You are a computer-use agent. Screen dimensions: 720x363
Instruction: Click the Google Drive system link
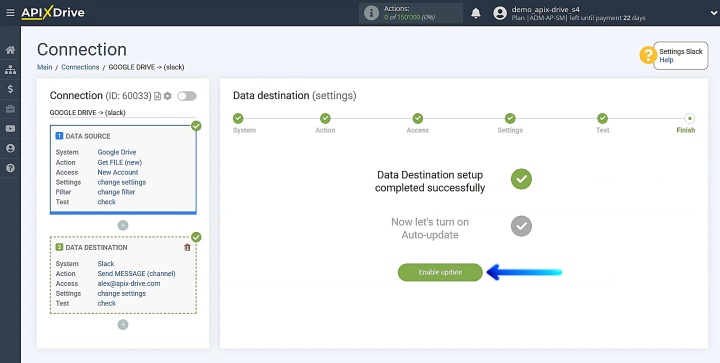[x=117, y=152]
